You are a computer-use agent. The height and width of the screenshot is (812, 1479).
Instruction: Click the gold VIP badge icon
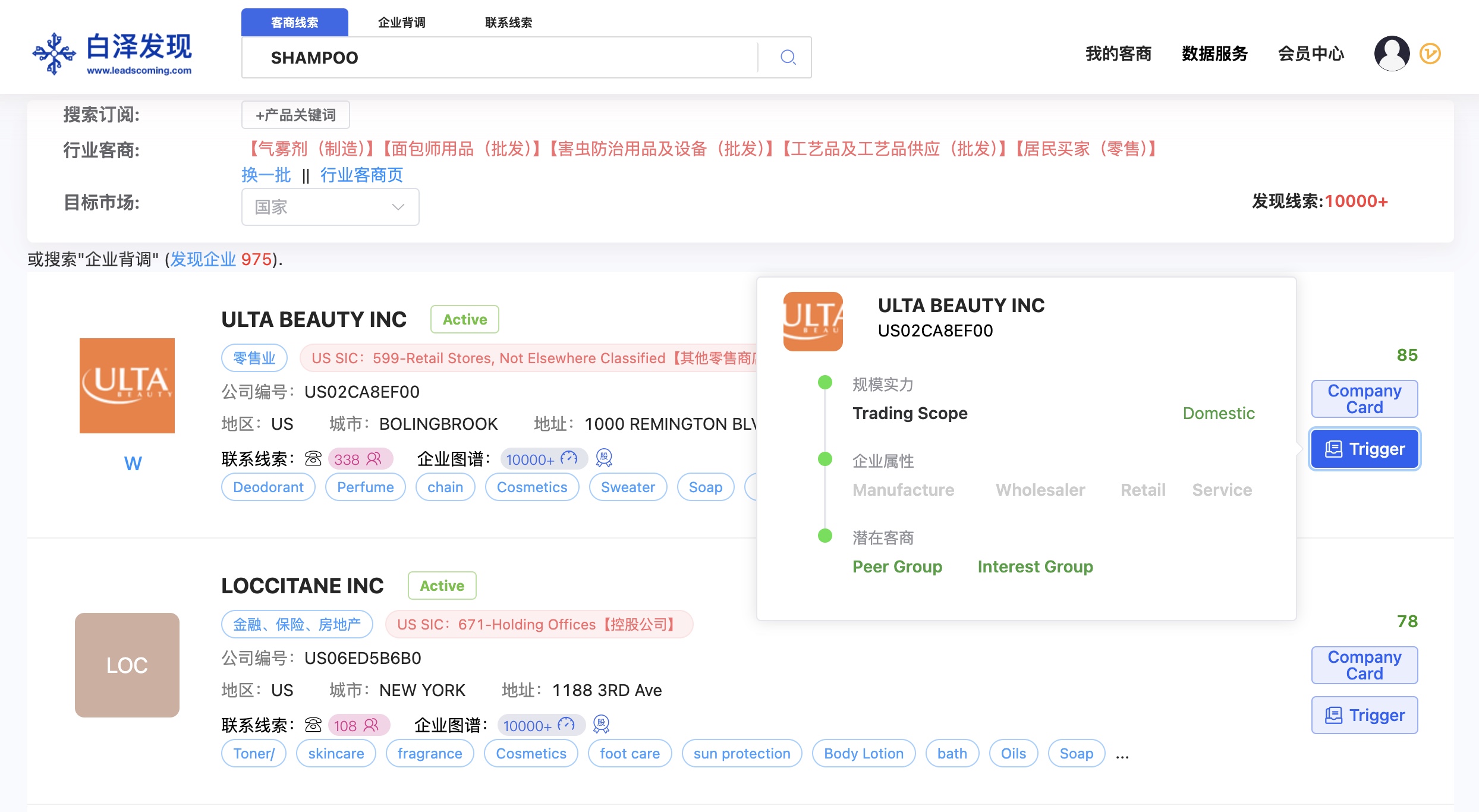(x=1430, y=53)
